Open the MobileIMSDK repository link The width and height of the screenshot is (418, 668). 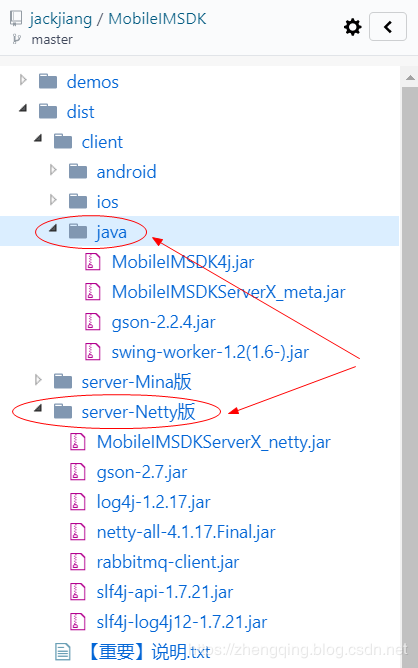click(157, 19)
